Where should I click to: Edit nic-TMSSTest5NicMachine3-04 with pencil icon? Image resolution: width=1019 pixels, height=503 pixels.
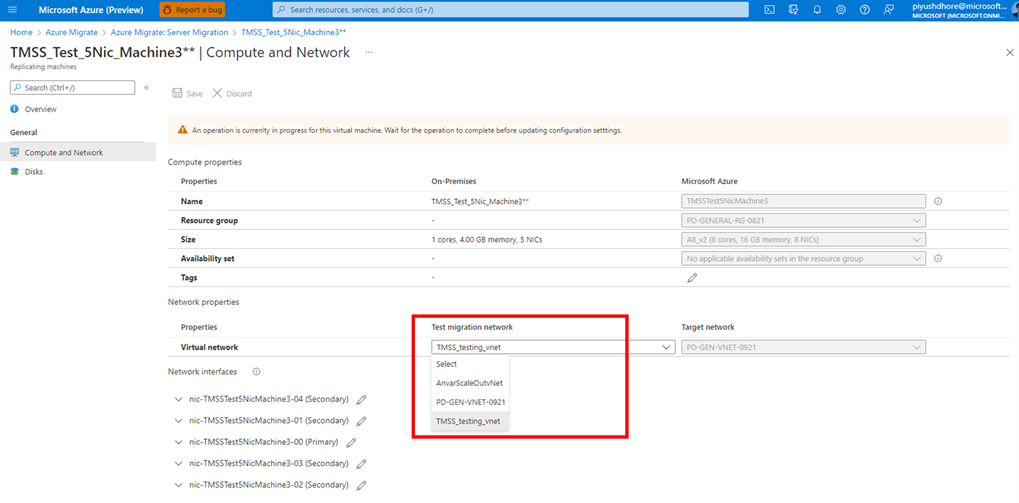pos(362,399)
